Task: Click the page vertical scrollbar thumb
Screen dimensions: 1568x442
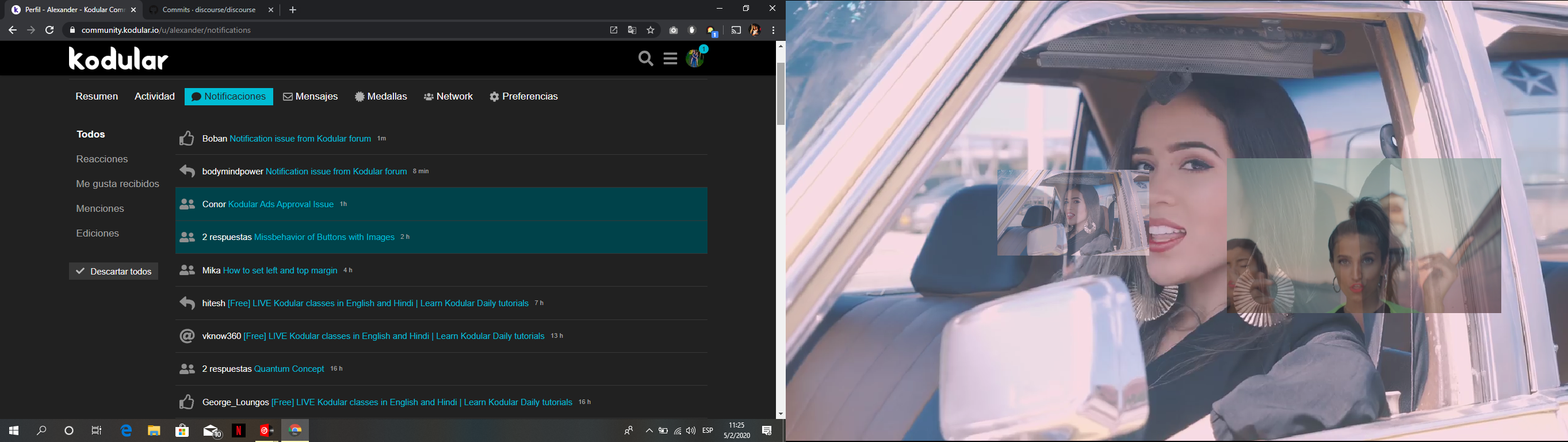Action: [781, 94]
